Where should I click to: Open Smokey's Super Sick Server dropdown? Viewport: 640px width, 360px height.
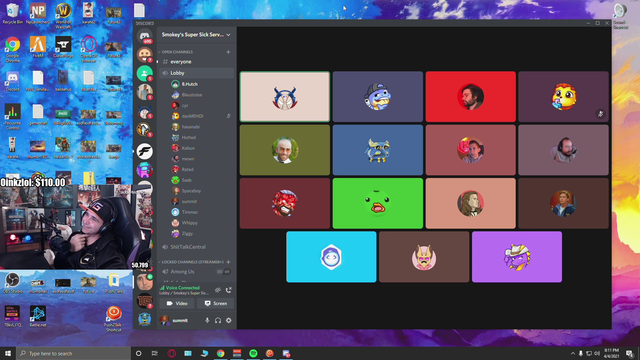click(x=196, y=35)
